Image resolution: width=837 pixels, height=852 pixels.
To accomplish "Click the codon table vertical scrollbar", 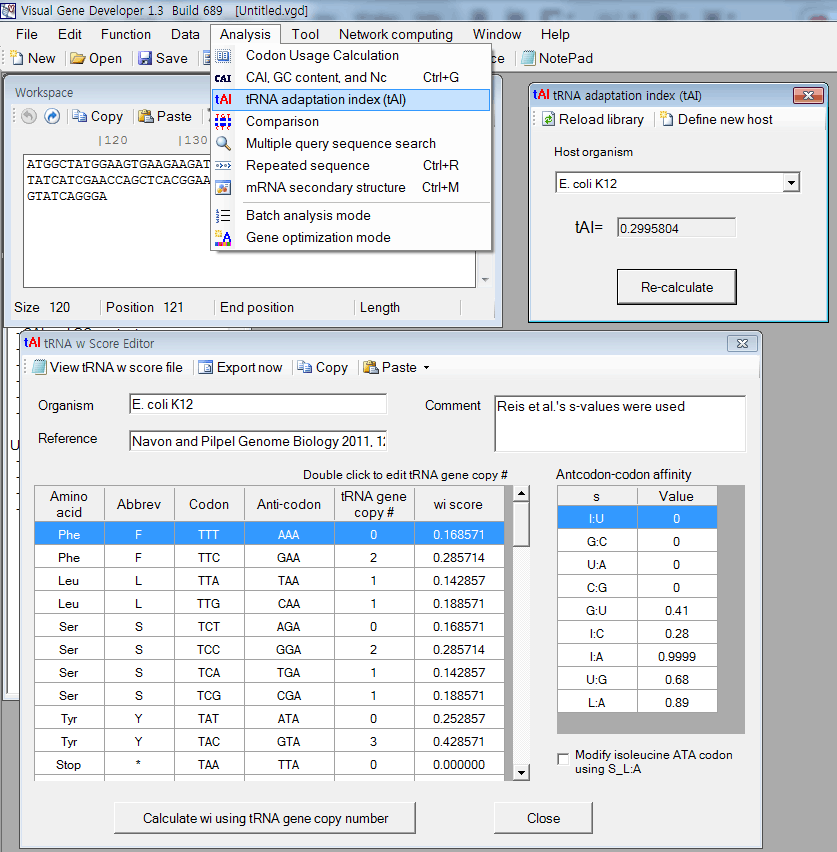I will [x=521, y=650].
